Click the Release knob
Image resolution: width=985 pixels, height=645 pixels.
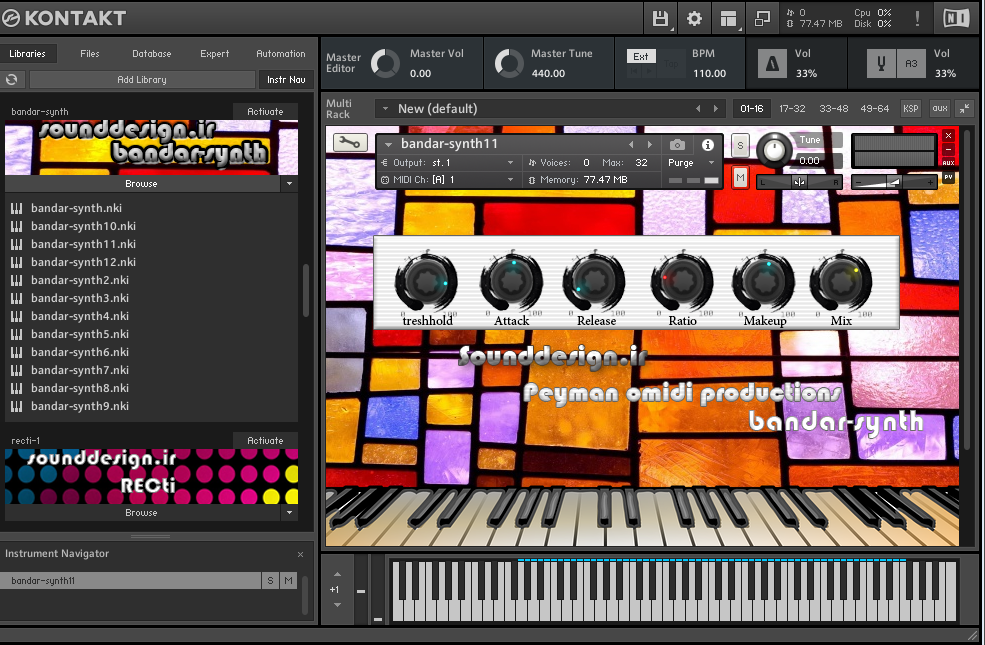[x=594, y=282]
